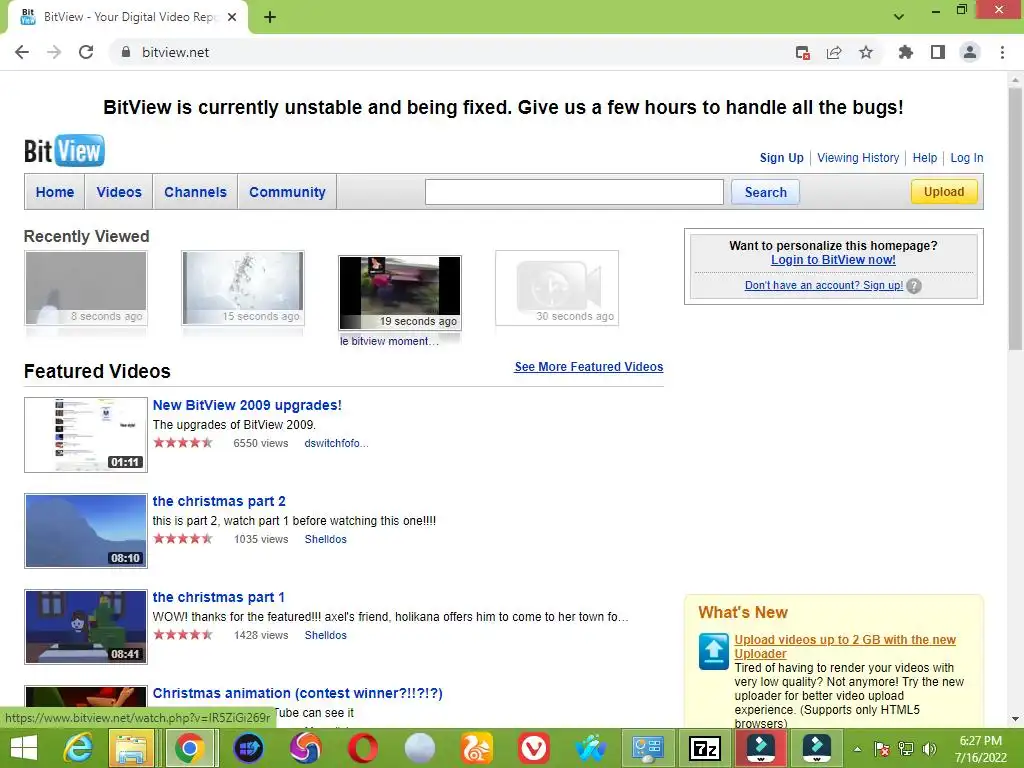This screenshot has width=1024, height=768.
Task: Click the 08:10 video thumbnail
Action: tap(86, 530)
